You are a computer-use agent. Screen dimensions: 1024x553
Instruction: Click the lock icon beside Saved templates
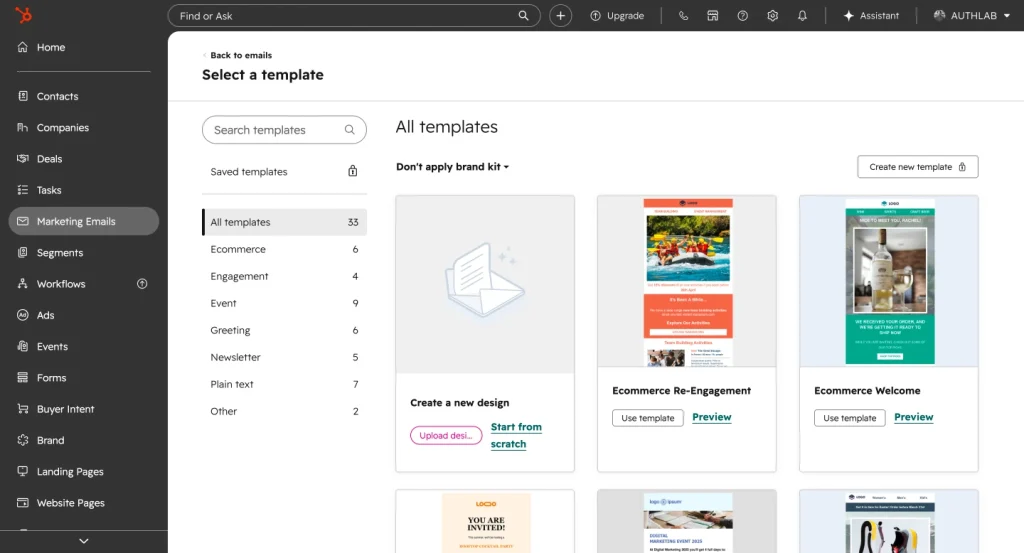click(x=353, y=171)
